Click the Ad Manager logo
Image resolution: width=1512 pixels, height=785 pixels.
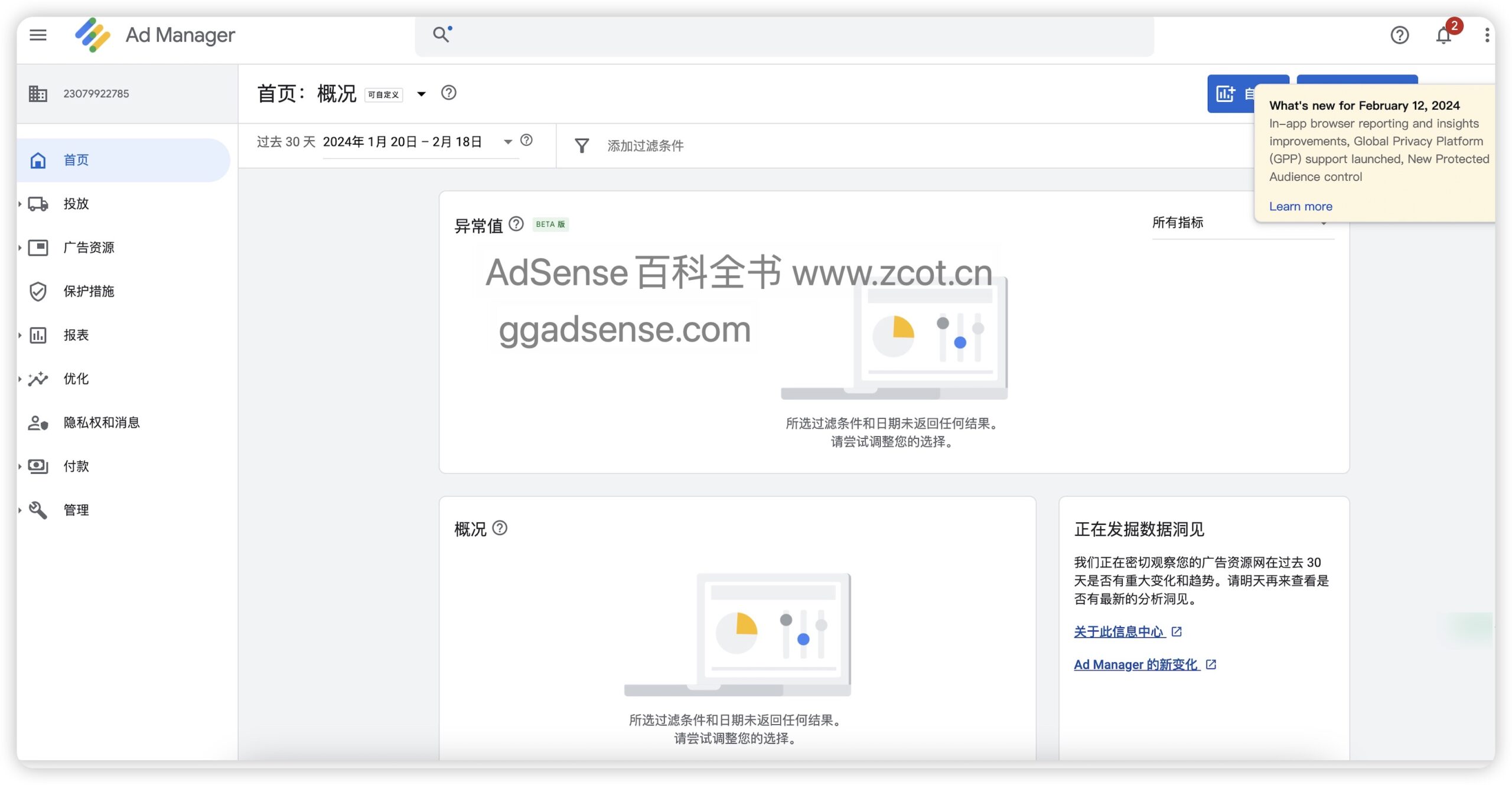93,35
